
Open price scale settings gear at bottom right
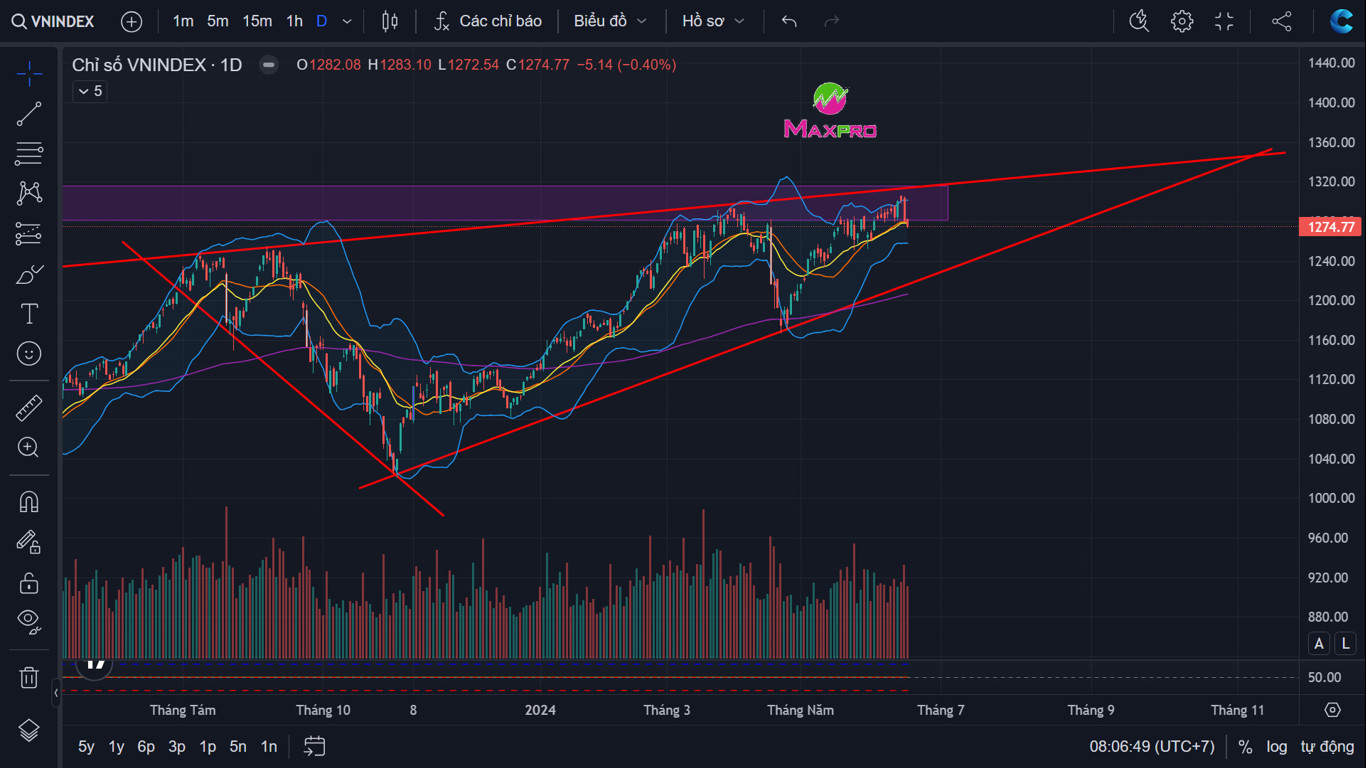tap(1332, 710)
